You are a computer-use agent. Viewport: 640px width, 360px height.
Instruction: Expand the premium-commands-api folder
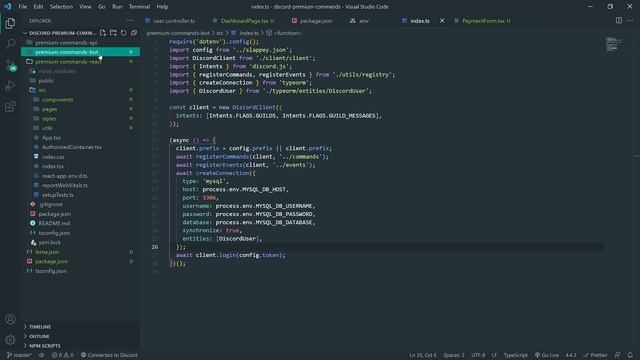81,42
